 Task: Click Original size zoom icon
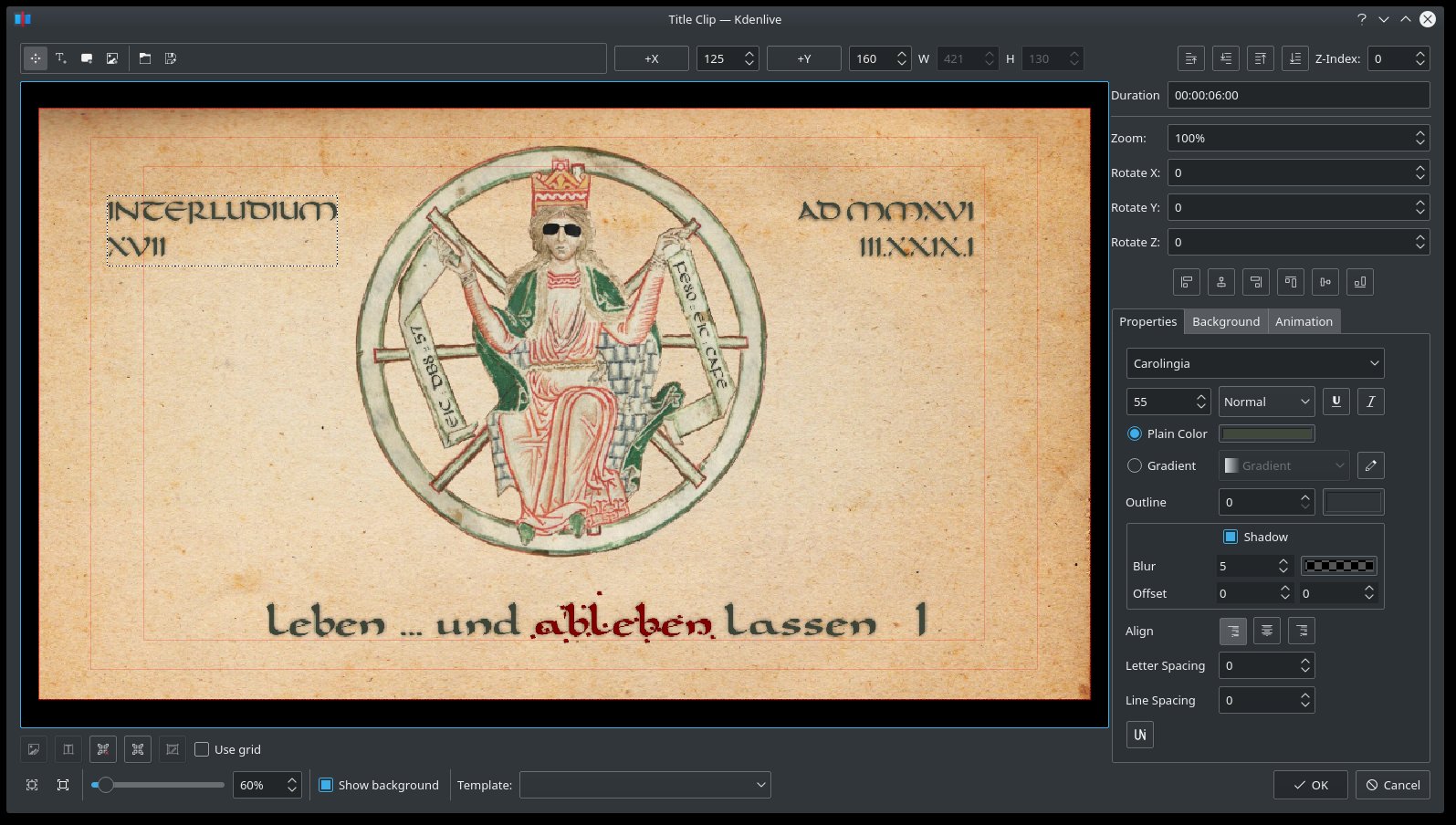tap(63, 785)
